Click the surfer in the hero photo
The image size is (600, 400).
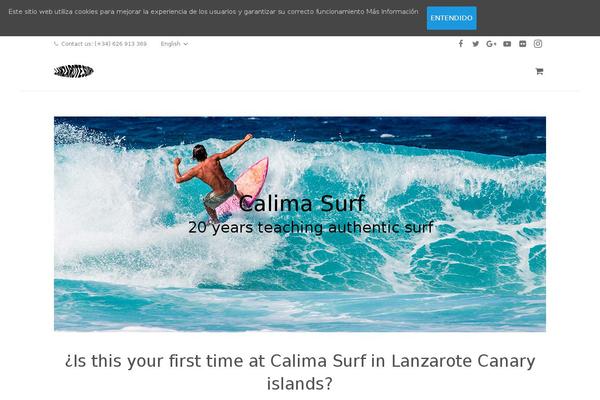(210, 177)
